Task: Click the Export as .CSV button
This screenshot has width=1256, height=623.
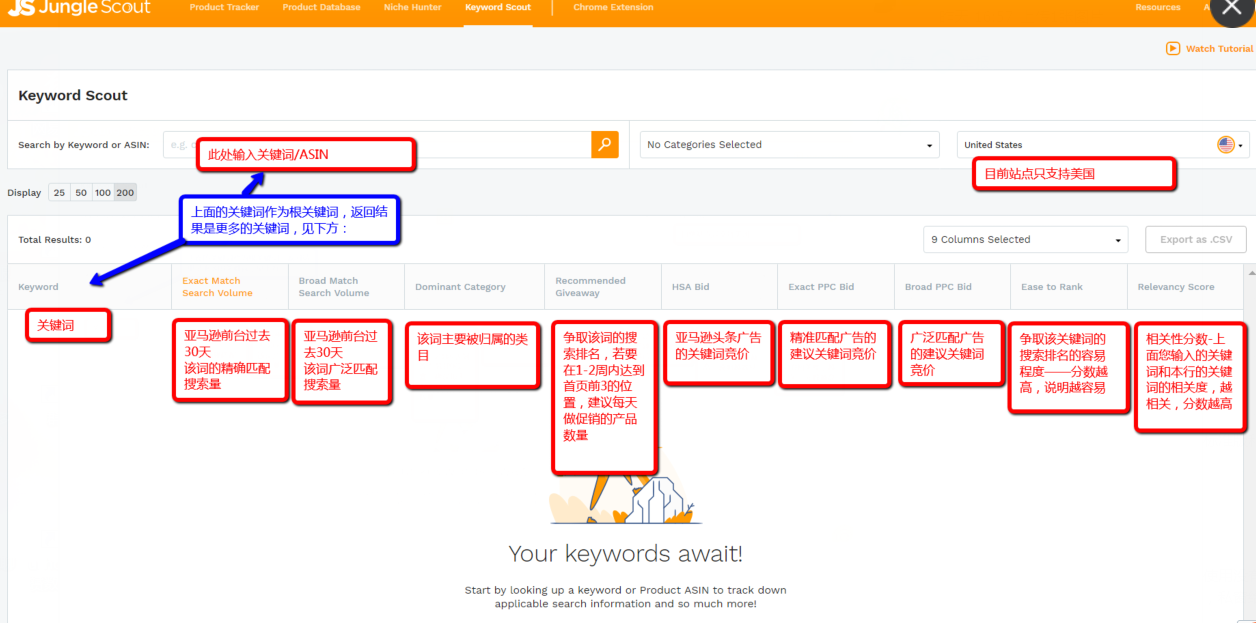Action: coord(1196,240)
